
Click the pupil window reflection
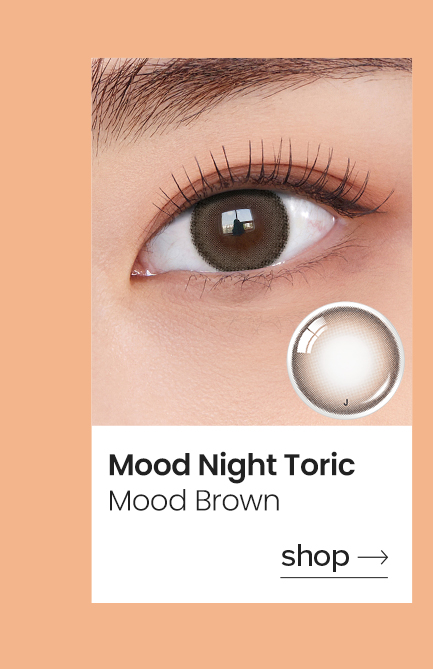point(238,222)
